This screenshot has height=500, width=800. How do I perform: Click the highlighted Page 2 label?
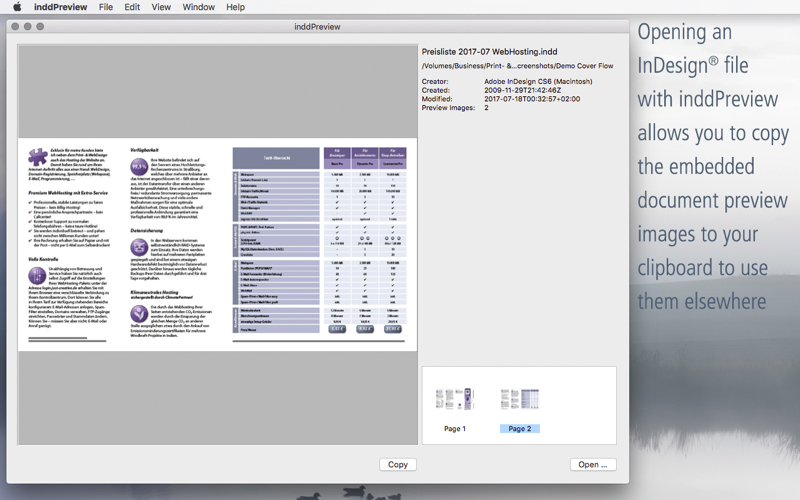(x=519, y=429)
